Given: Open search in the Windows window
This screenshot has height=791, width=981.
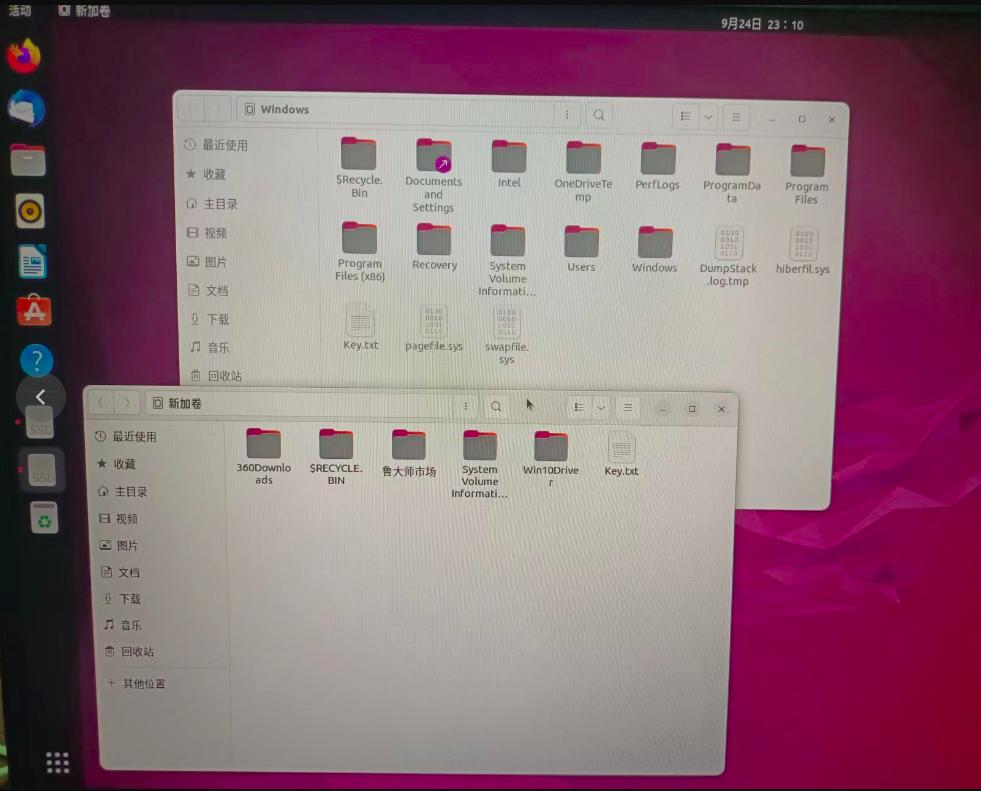Looking at the screenshot, I should [598, 115].
